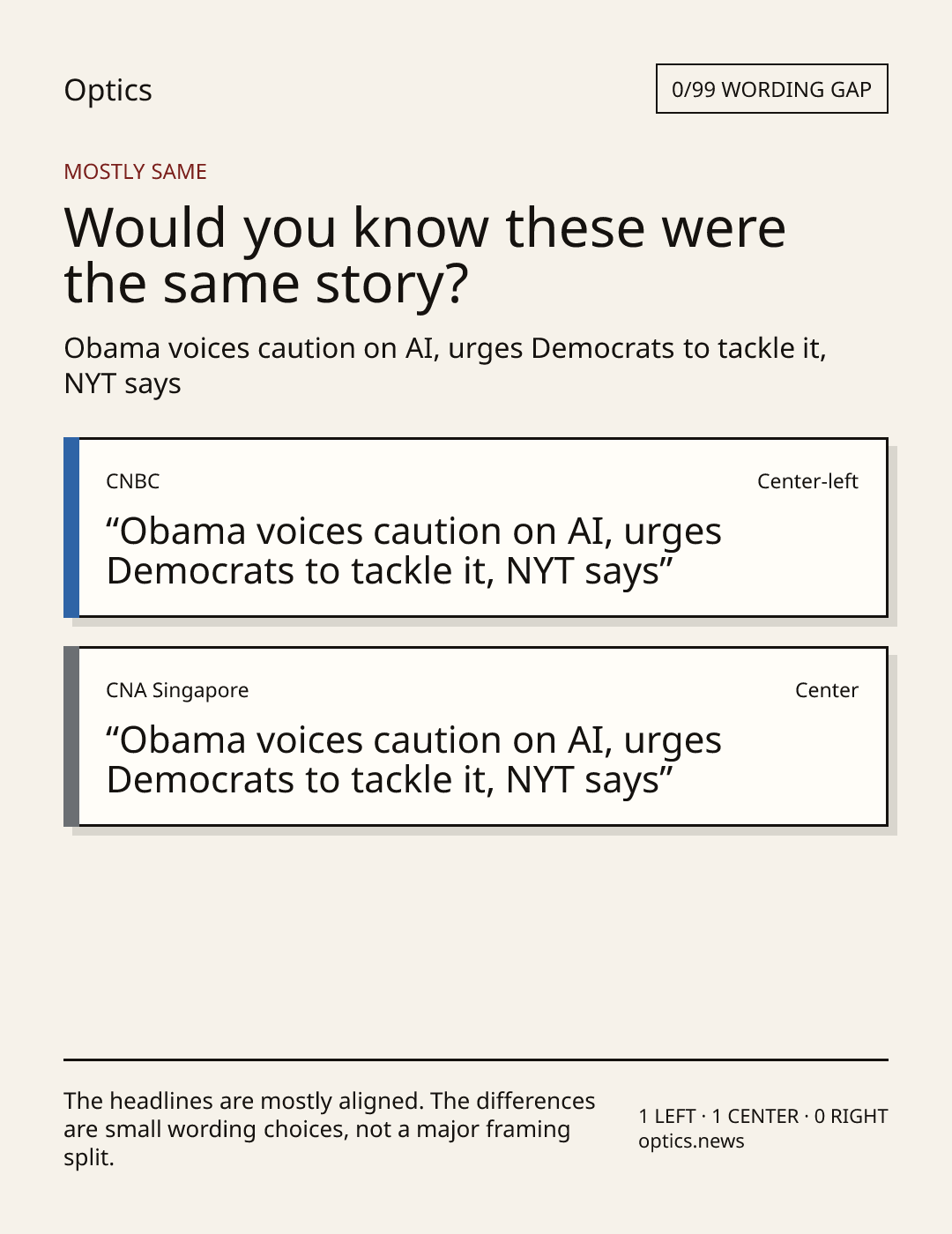952x1234 pixels.
Task: Click the summary text about aligned headlines
Action: [330, 1129]
